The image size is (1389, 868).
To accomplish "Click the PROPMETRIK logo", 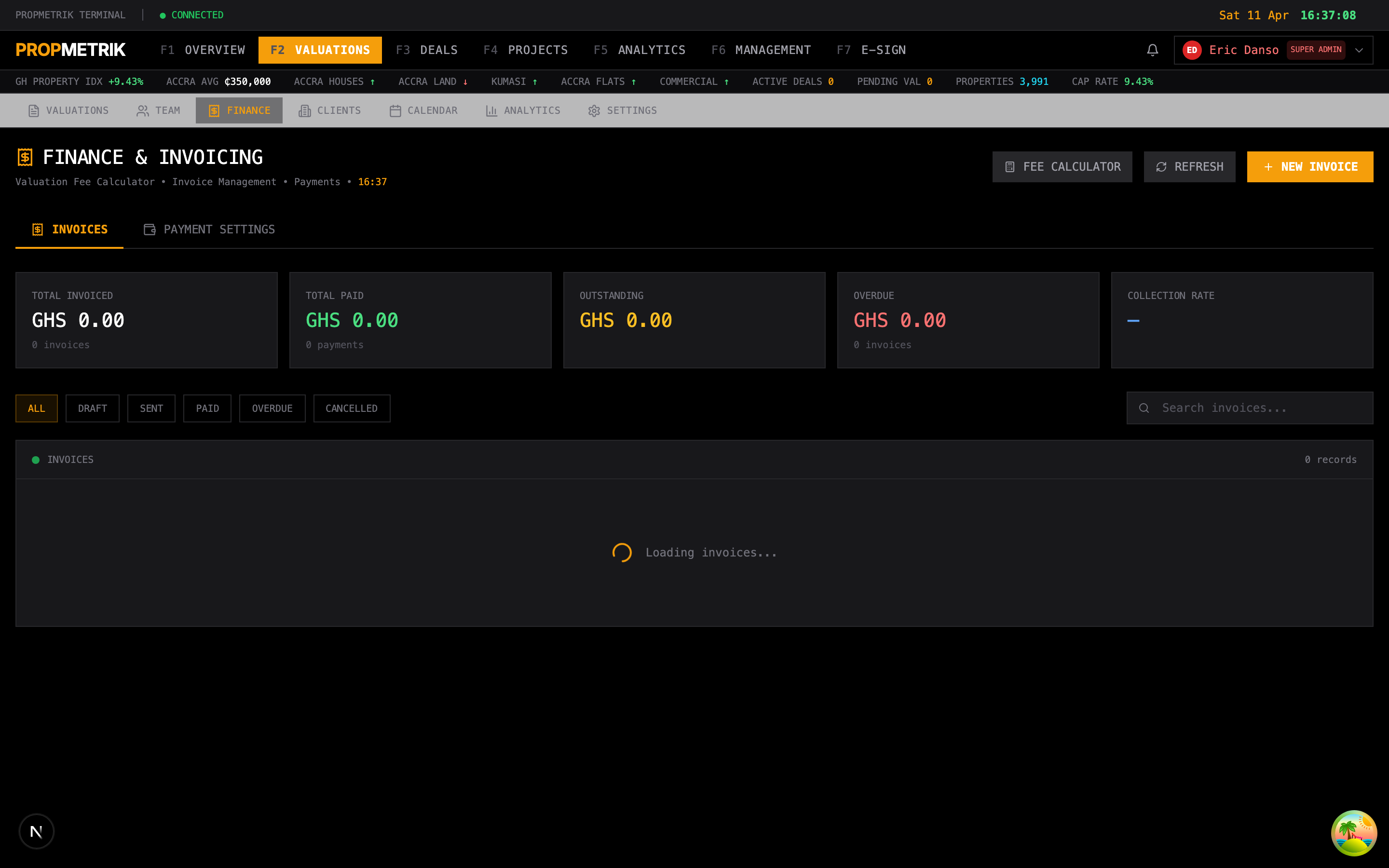I will tap(70, 50).
